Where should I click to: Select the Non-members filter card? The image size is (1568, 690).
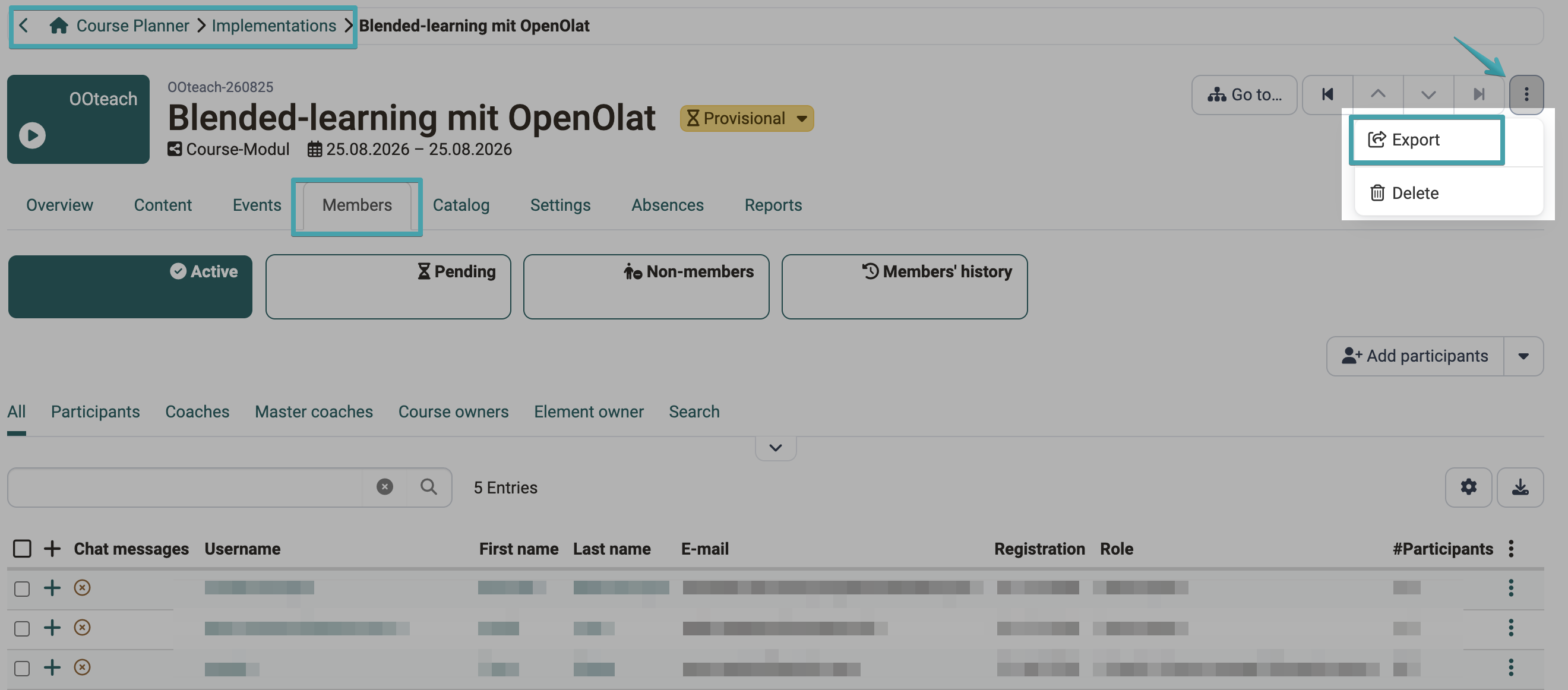tap(646, 287)
